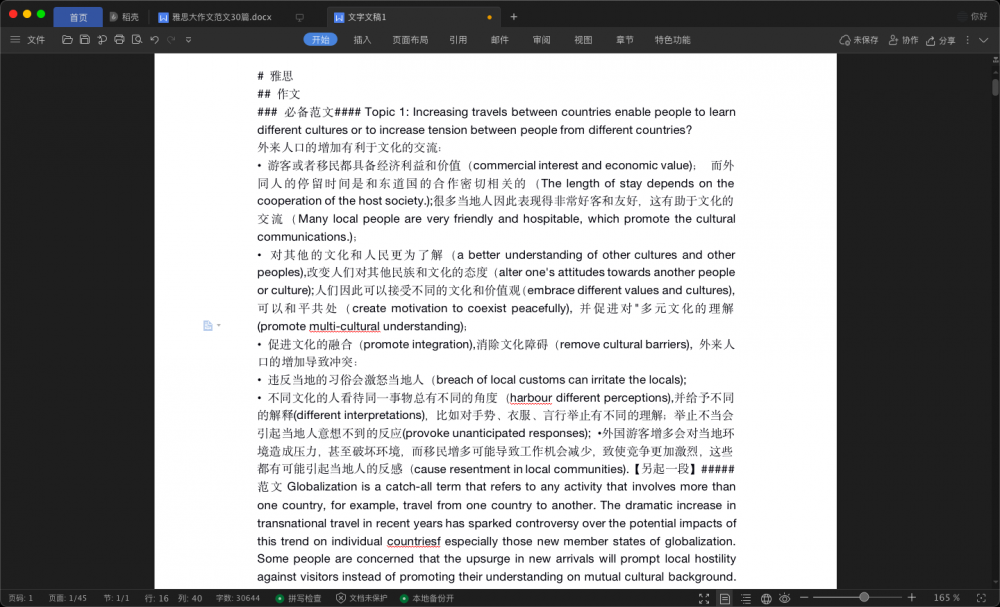Image resolution: width=1000 pixels, height=607 pixels.
Task: Click the presentation screen icon in tab bar
Action: click(299, 17)
